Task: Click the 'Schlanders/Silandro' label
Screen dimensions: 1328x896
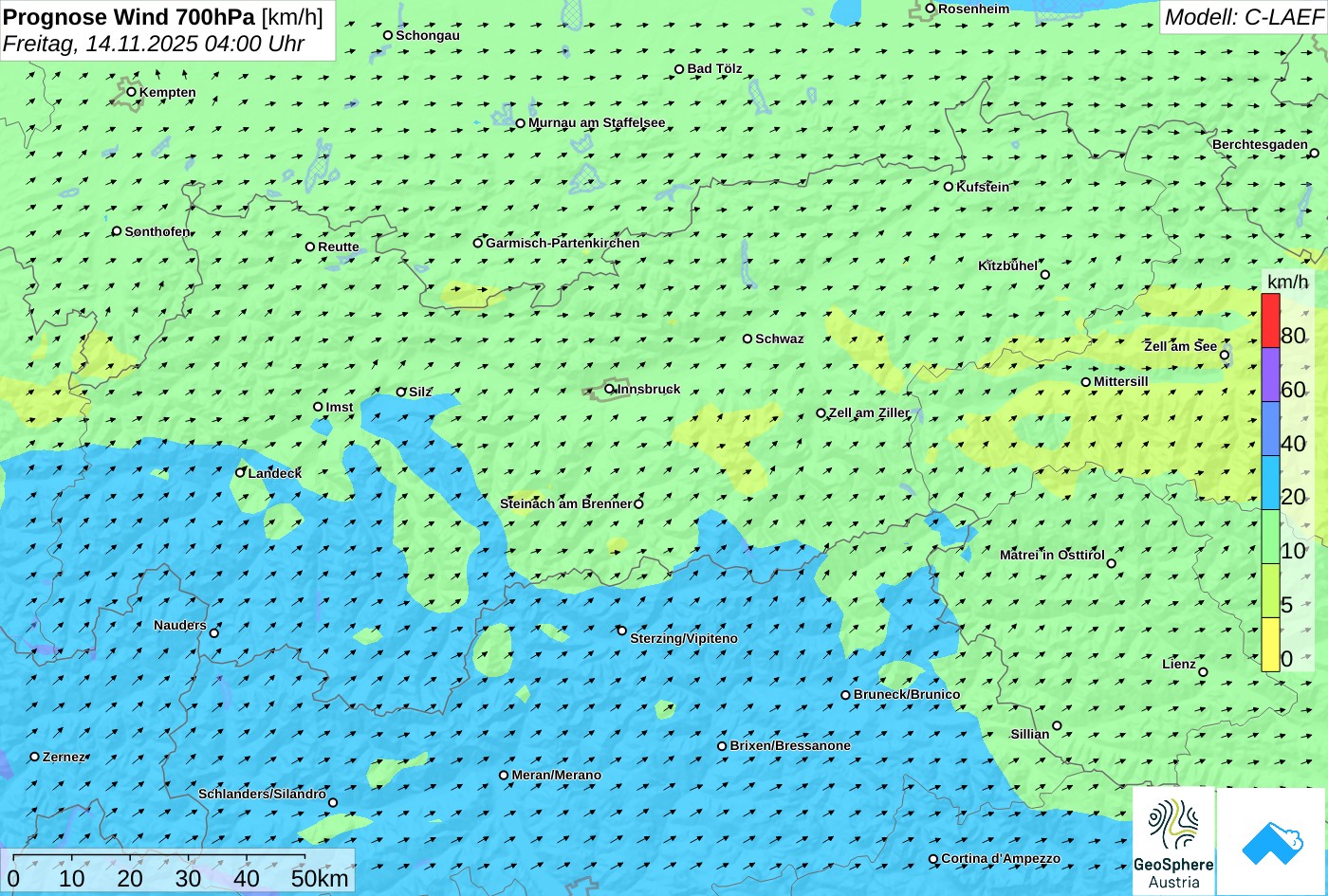Action: pos(262,794)
